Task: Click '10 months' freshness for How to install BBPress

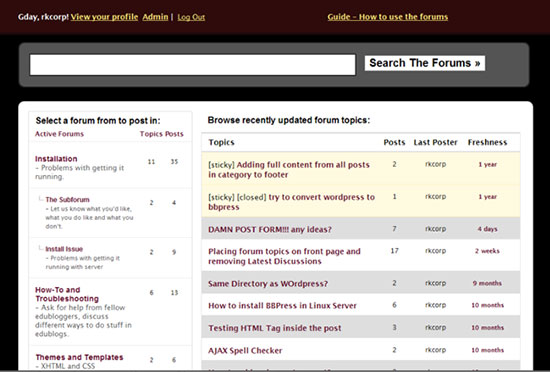Action: point(487,305)
